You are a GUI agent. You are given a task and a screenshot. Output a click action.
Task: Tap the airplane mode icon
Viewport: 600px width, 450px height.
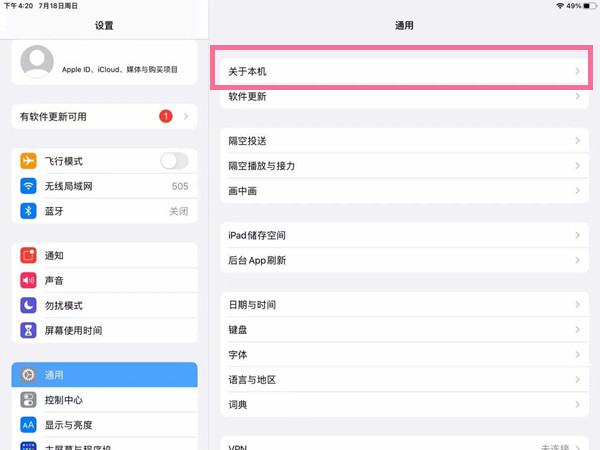click(29, 161)
